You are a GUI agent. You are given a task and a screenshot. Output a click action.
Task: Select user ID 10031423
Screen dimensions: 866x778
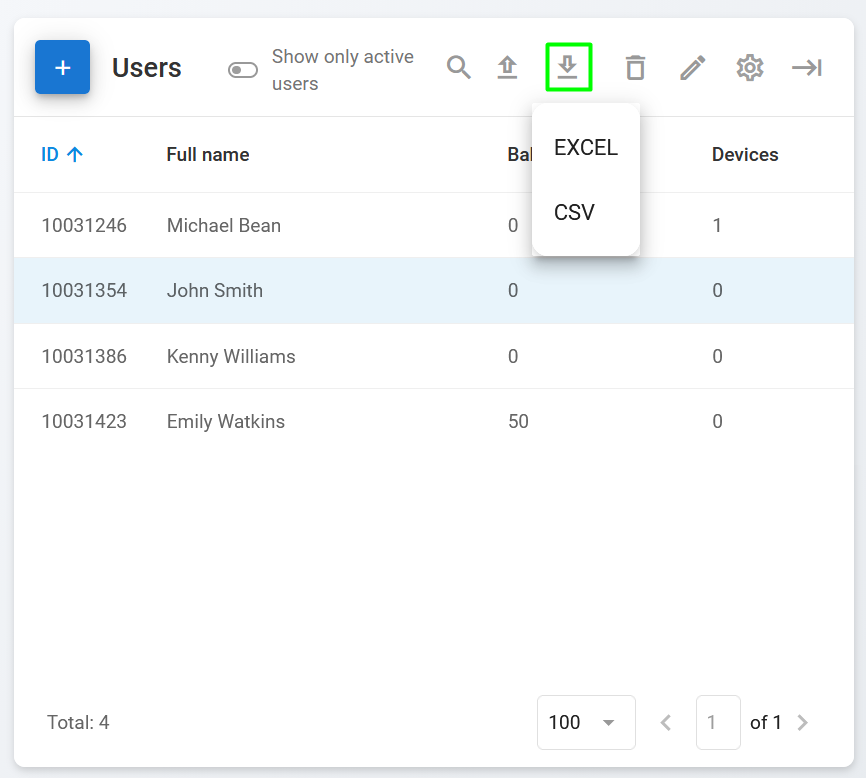tap(84, 421)
